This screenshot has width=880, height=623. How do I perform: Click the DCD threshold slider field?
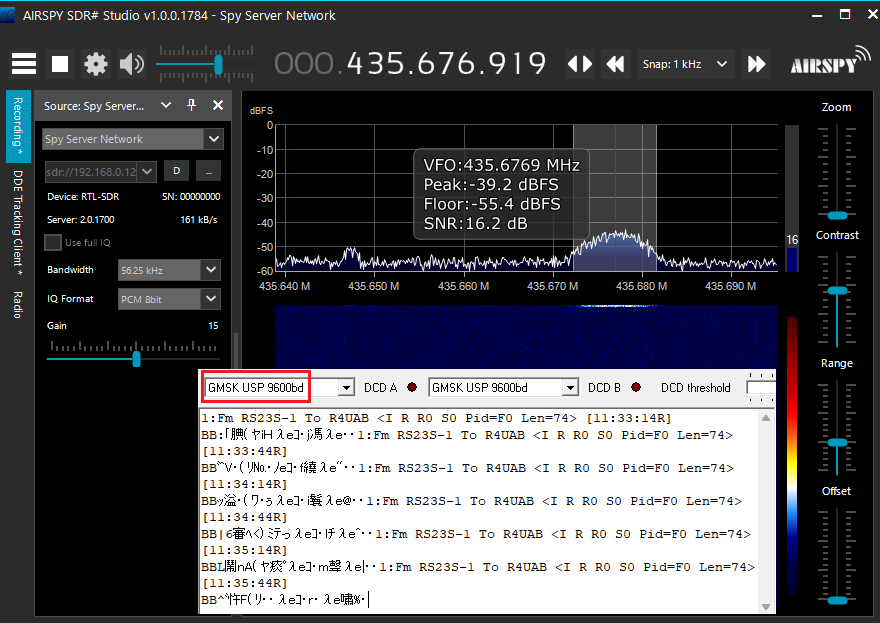tap(760, 387)
